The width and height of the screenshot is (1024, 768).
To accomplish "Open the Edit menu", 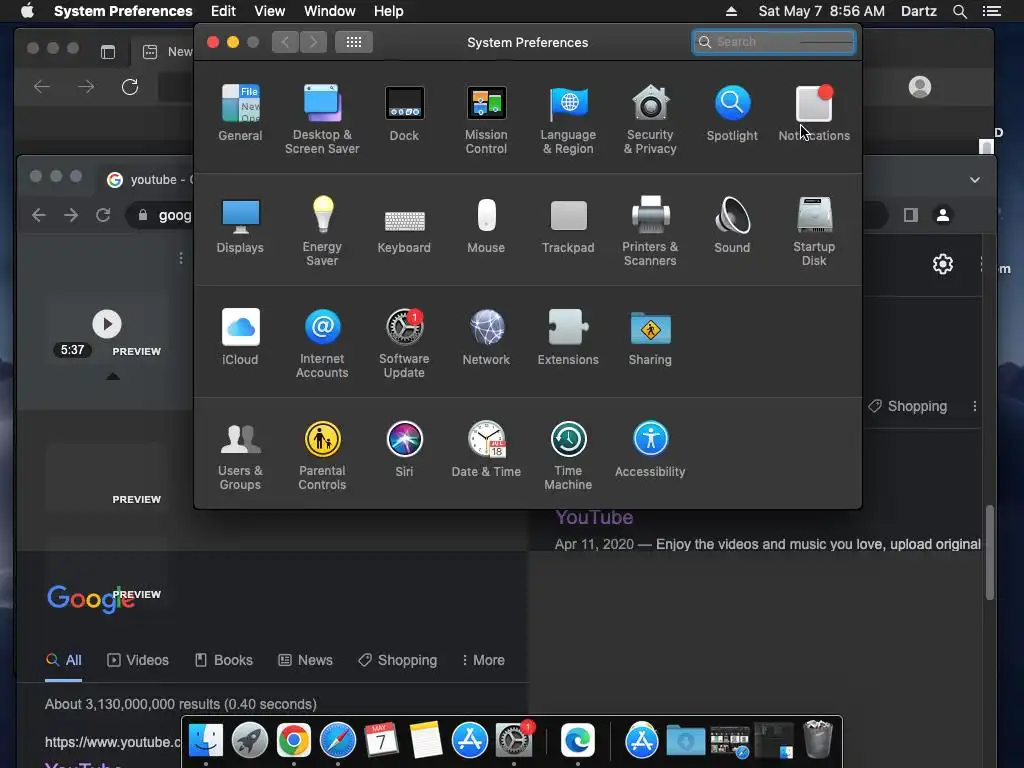I will point(223,11).
